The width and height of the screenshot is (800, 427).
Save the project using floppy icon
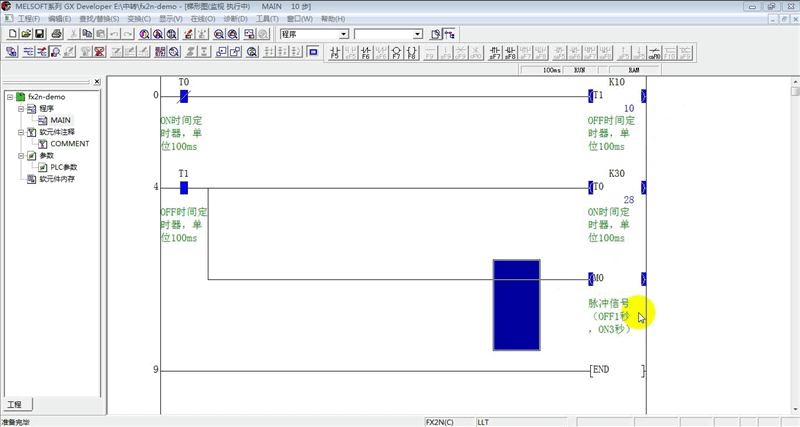(x=40, y=34)
